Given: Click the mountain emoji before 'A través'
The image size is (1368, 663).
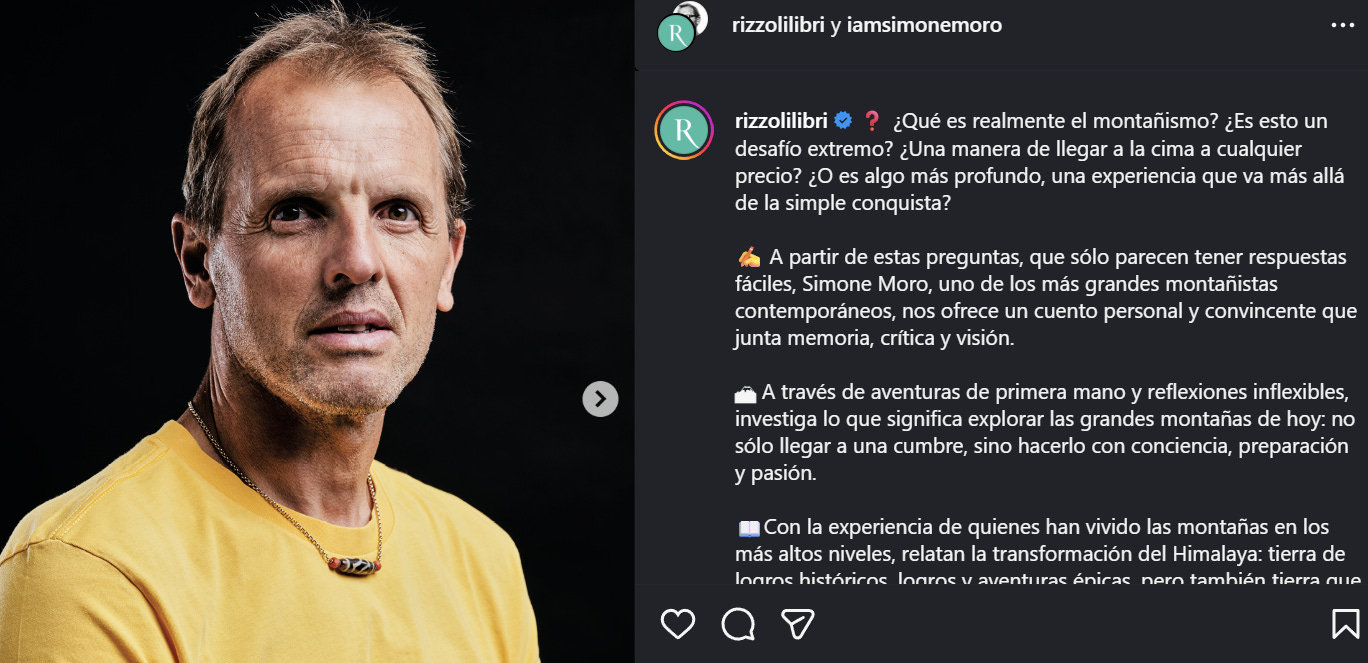Looking at the screenshot, I should [746, 392].
